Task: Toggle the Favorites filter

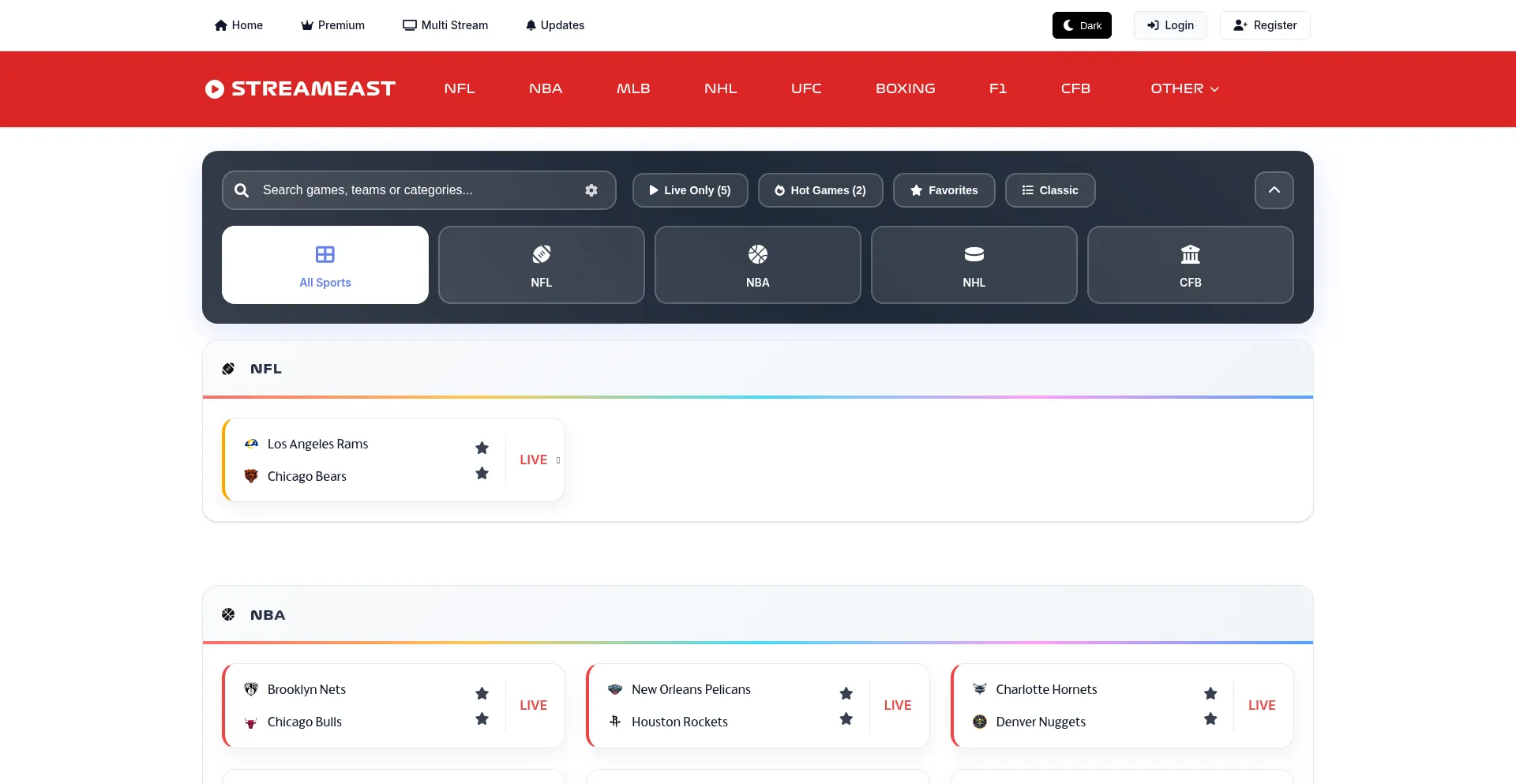Action: coord(944,190)
